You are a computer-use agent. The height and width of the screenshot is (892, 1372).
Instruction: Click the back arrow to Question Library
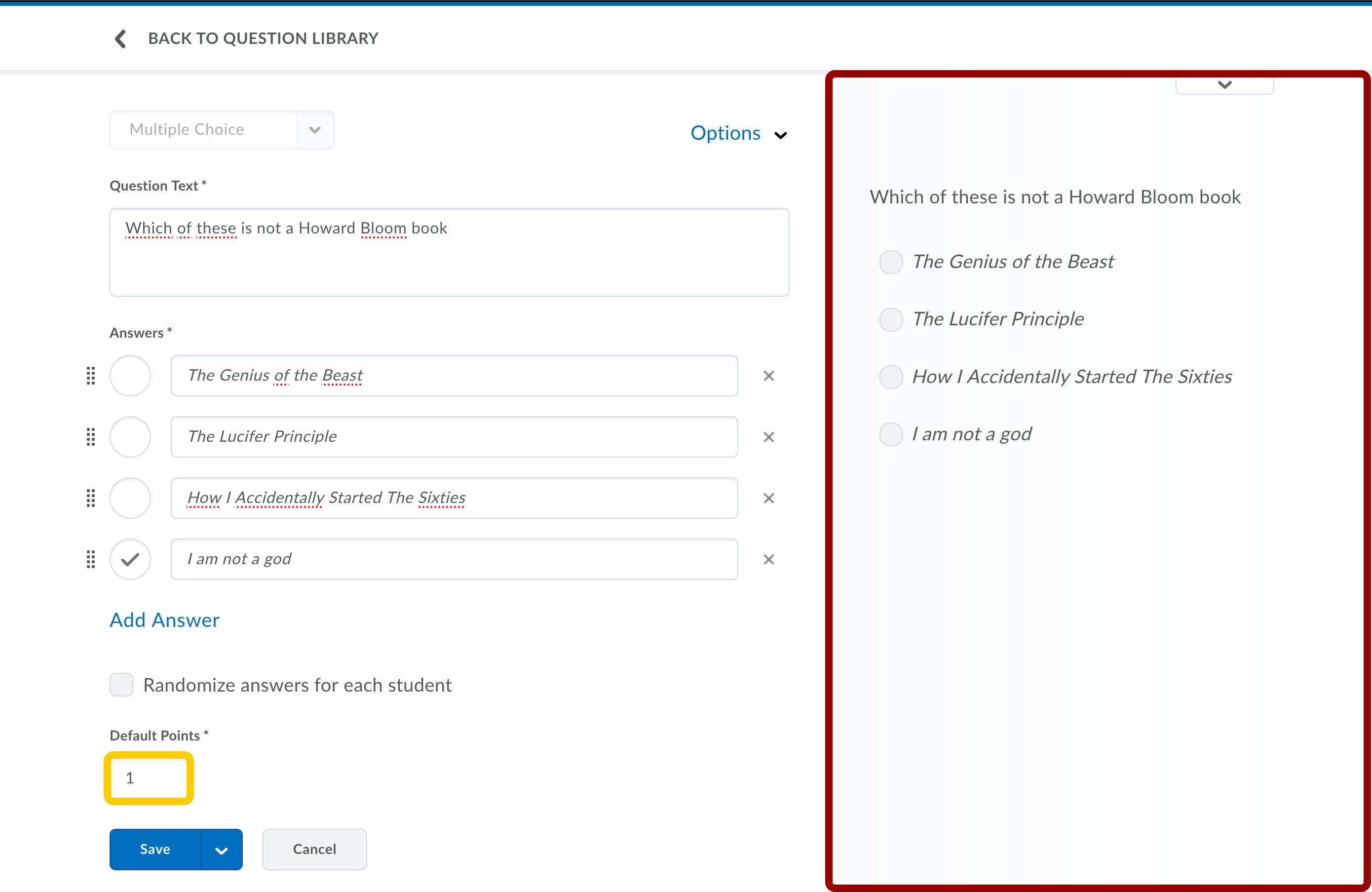click(x=120, y=39)
